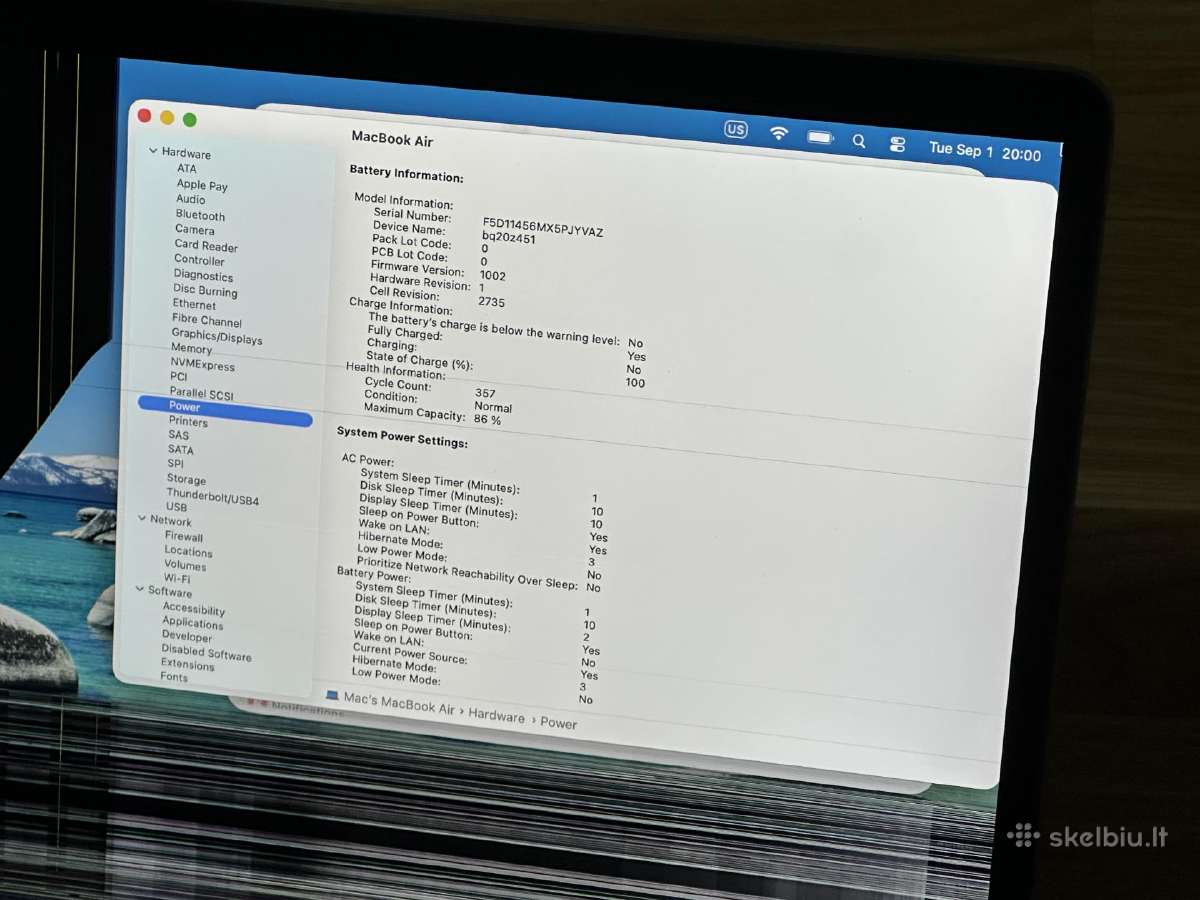
Task: Select Controller in the sidebar
Action: [199, 260]
